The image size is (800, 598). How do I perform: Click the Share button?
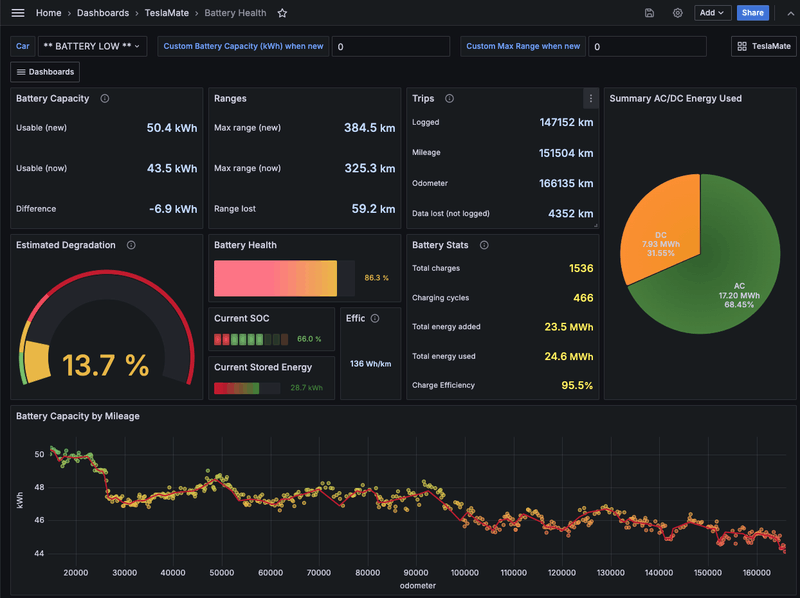coord(752,13)
